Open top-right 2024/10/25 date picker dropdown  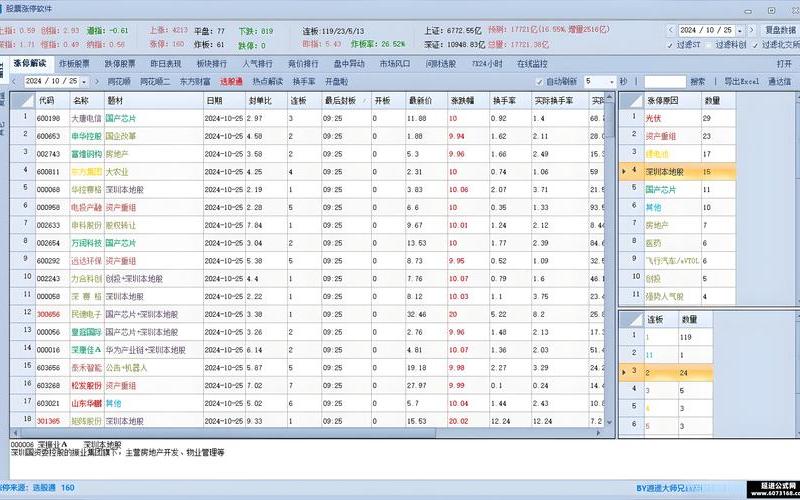740,31
